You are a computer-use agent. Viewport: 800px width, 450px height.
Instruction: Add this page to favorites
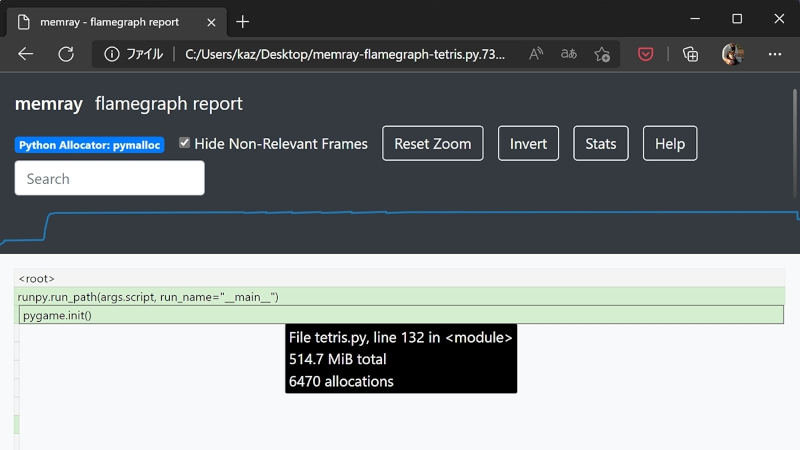(x=602, y=54)
